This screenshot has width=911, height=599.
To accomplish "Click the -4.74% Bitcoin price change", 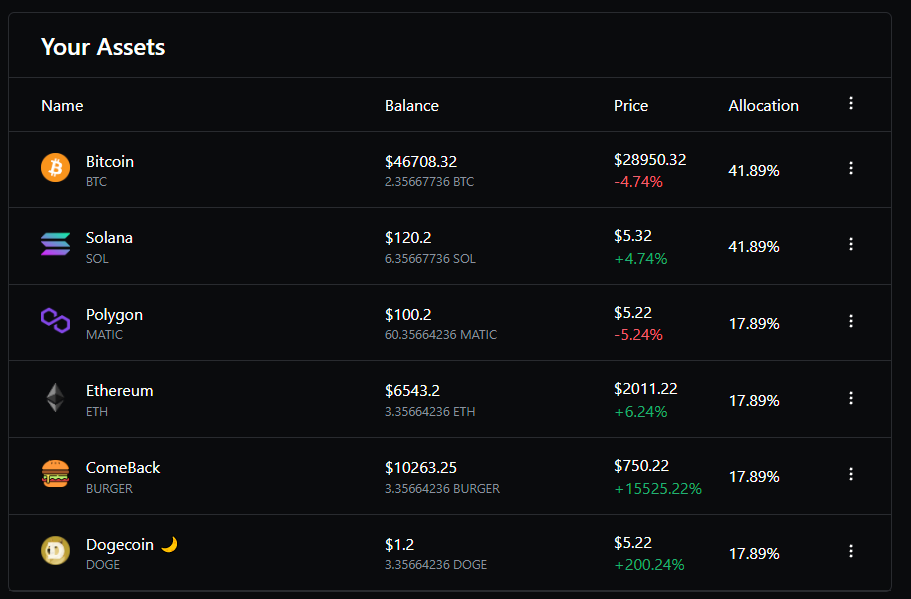I will (639, 182).
